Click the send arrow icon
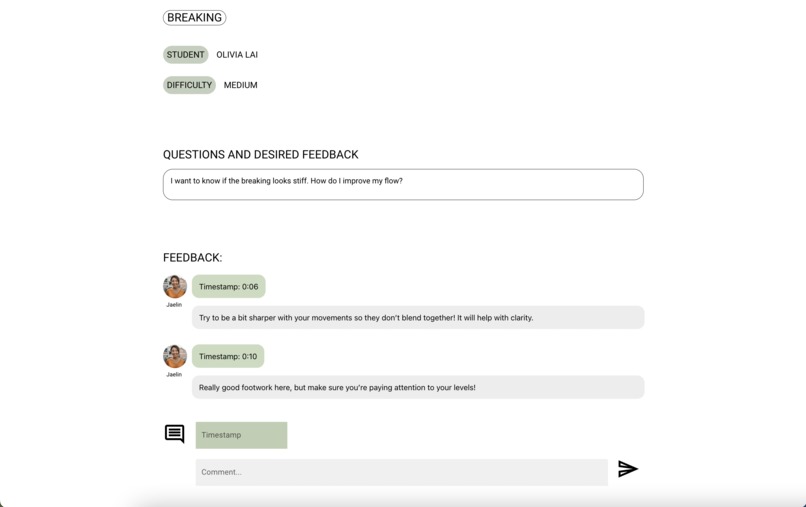The image size is (806, 507). click(x=628, y=468)
